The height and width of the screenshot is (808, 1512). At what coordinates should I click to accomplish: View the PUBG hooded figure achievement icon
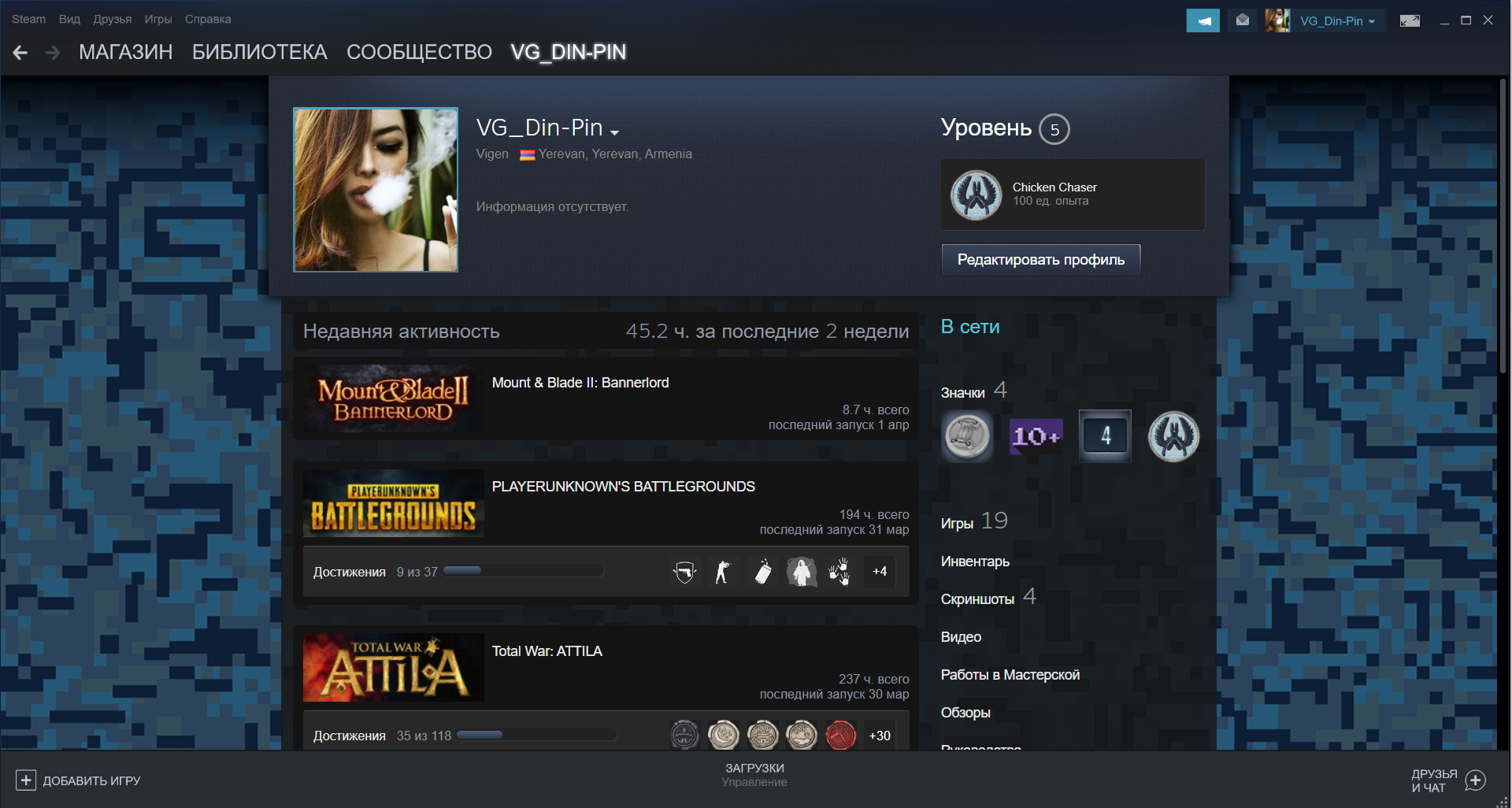pyautogui.click(x=802, y=572)
